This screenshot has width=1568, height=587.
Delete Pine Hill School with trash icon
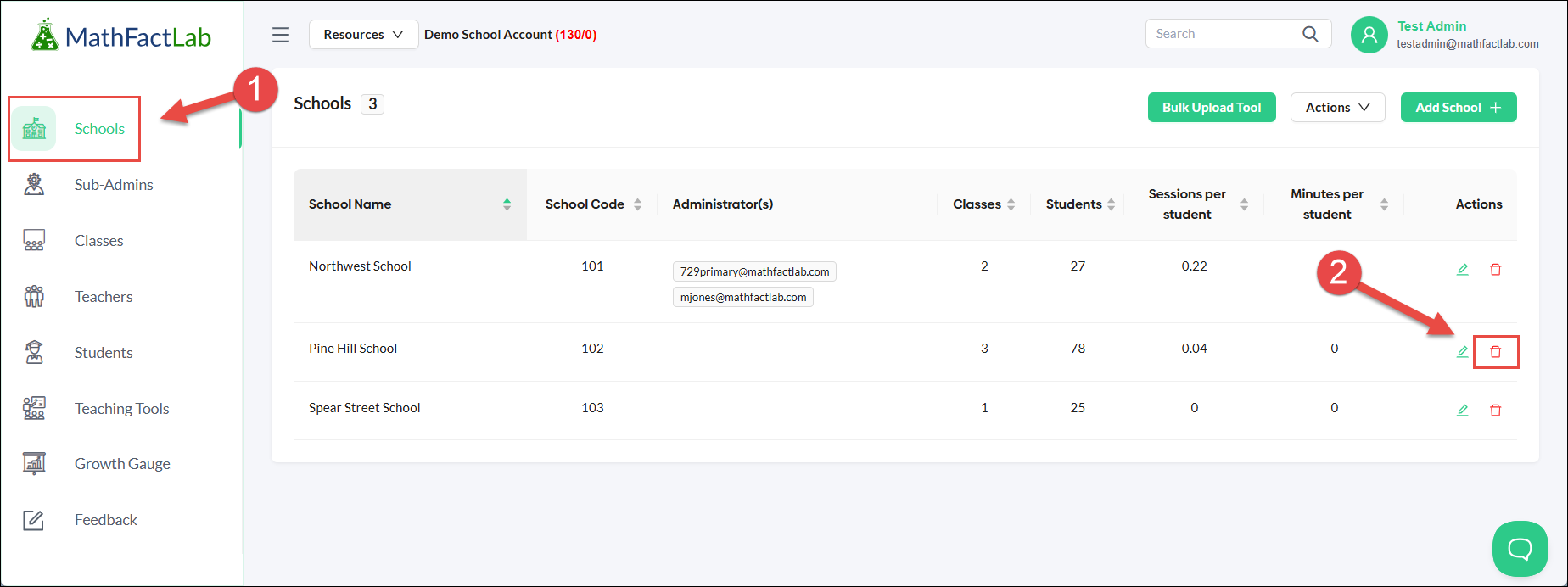tap(1496, 351)
